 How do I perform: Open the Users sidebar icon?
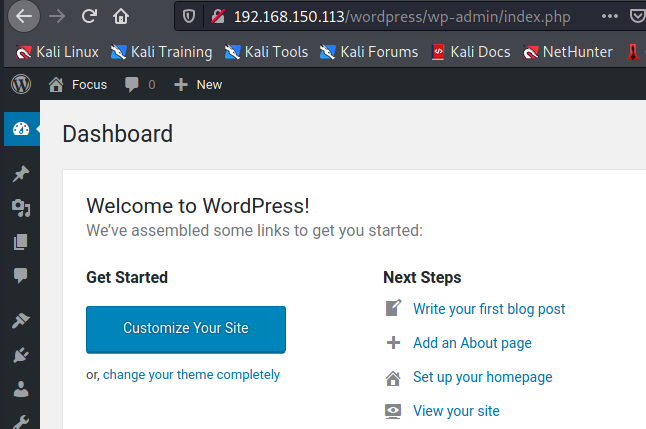pos(20,389)
